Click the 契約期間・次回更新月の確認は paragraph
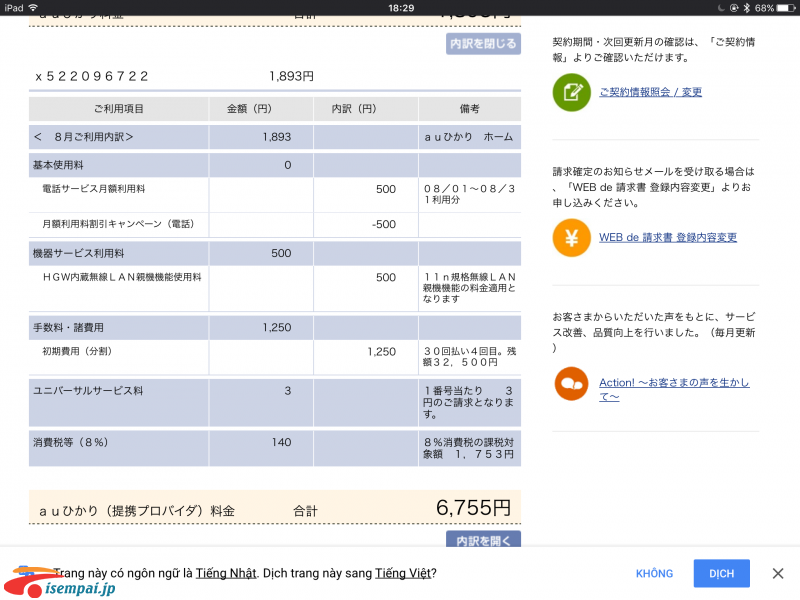 pos(654,49)
